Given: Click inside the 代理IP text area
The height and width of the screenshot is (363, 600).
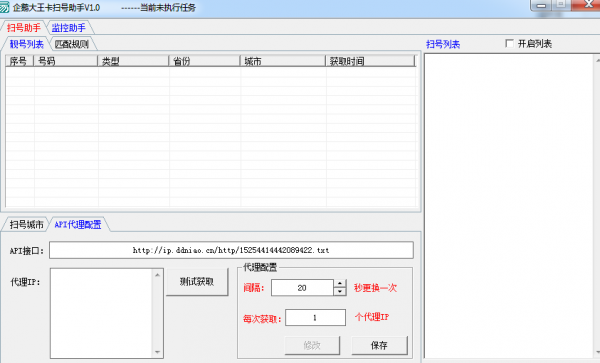Looking at the screenshot, I should (101, 313).
